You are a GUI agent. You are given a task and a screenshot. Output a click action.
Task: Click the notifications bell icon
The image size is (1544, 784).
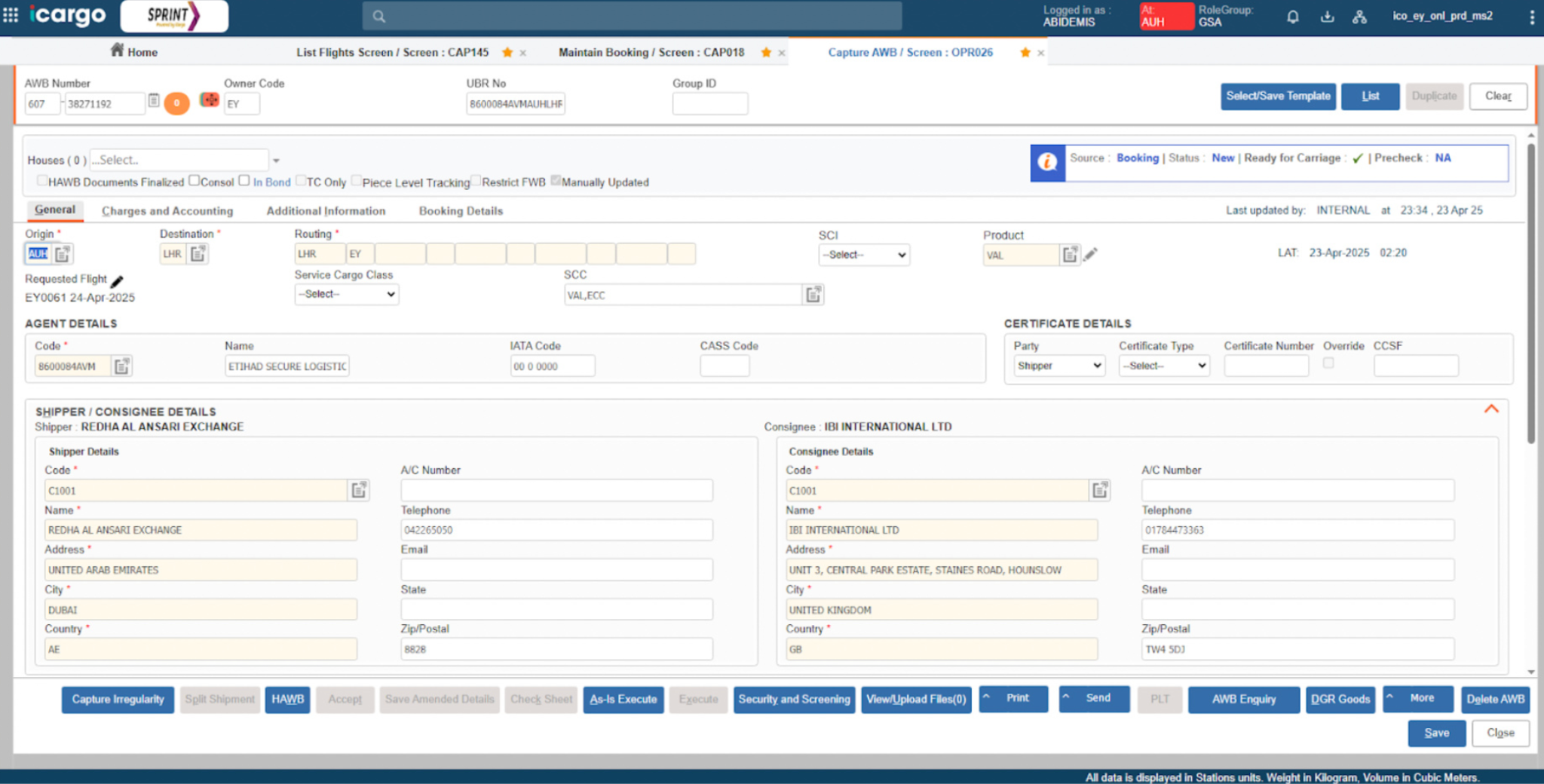tap(1292, 17)
